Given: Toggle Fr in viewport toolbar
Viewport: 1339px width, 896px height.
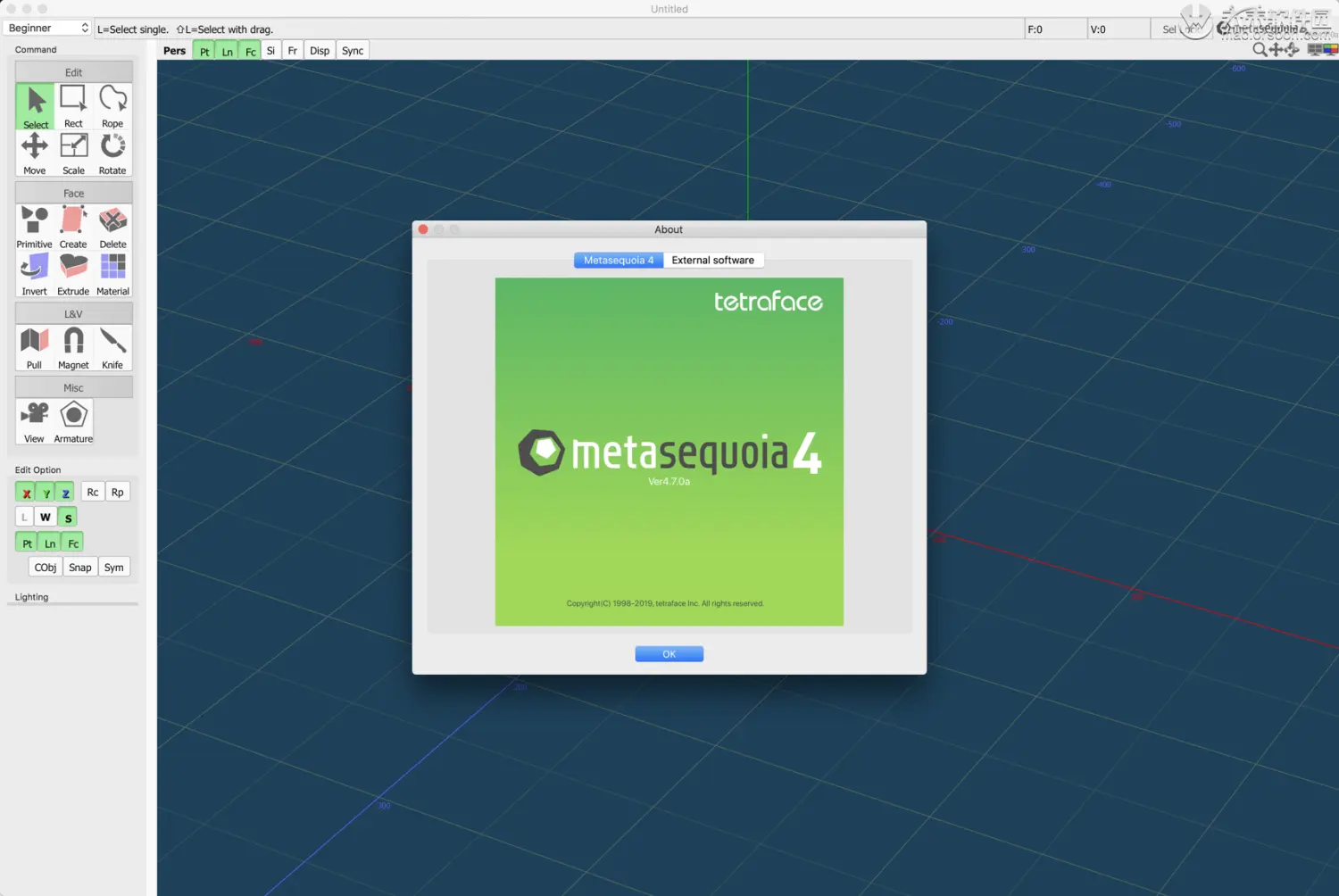Looking at the screenshot, I should coord(292,51).
